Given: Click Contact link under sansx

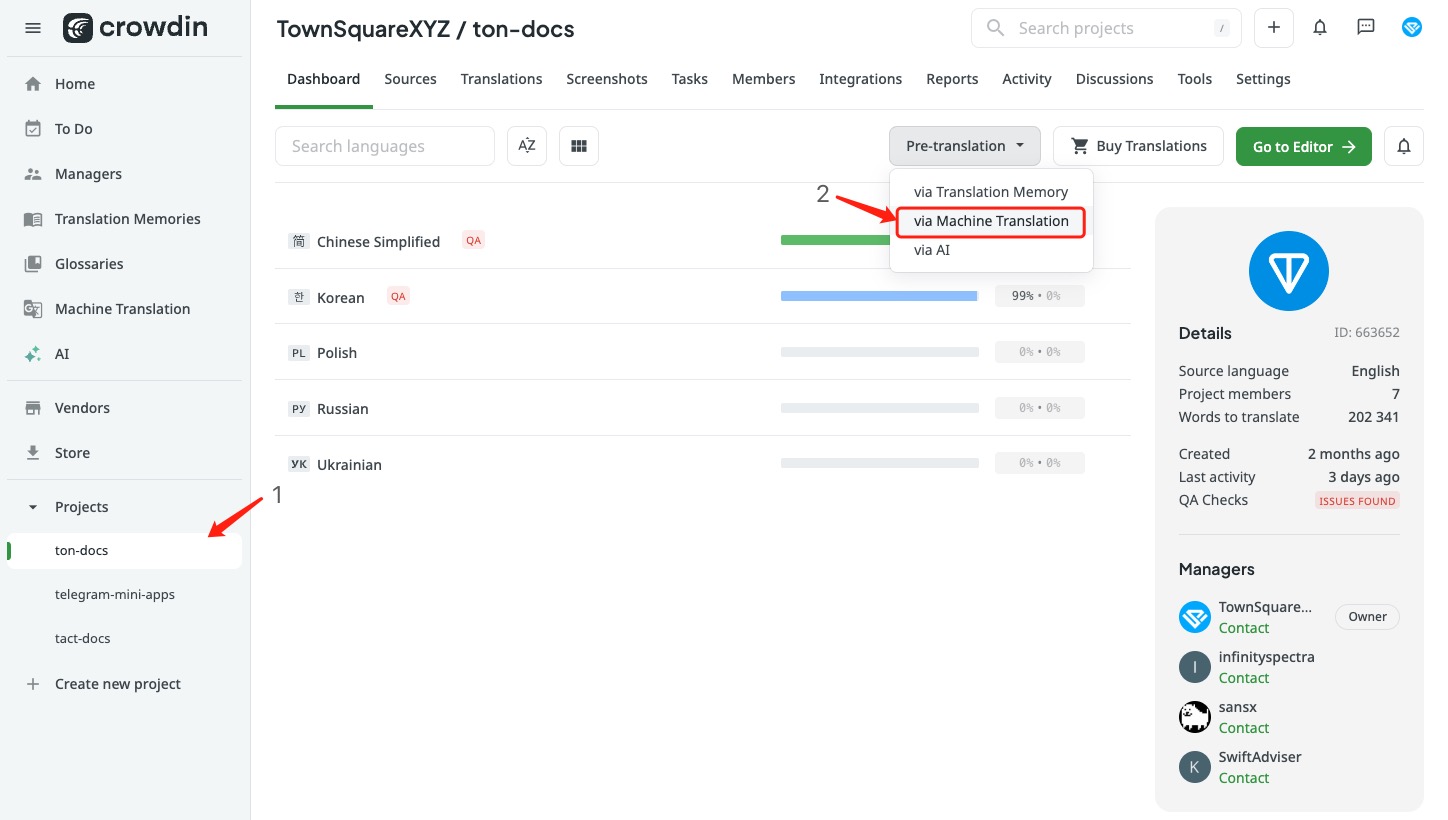Looking at the screenshot, I should 1244,728.
